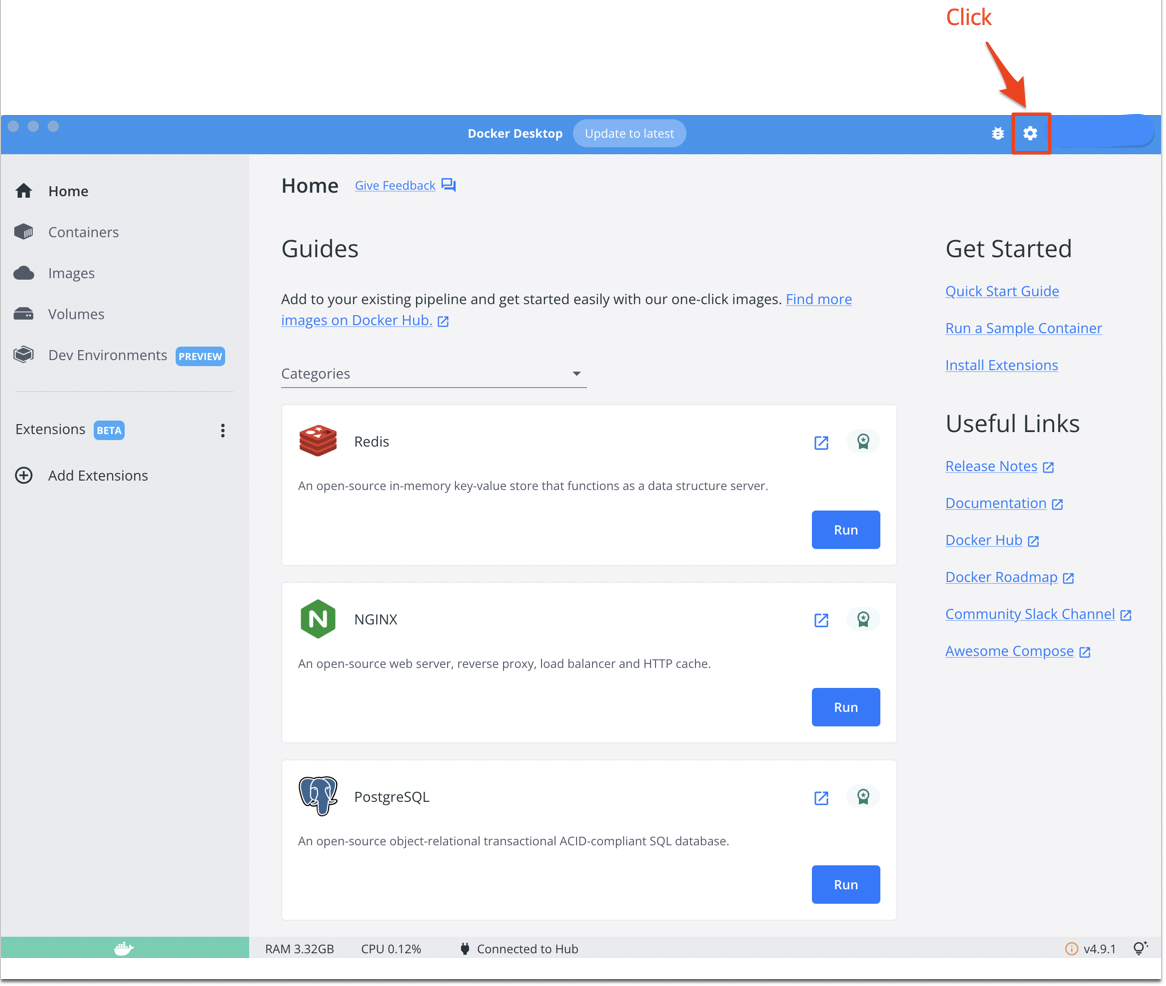
Task: Click the PostgreSQL official image badge
Action: [x=864, y=797]
